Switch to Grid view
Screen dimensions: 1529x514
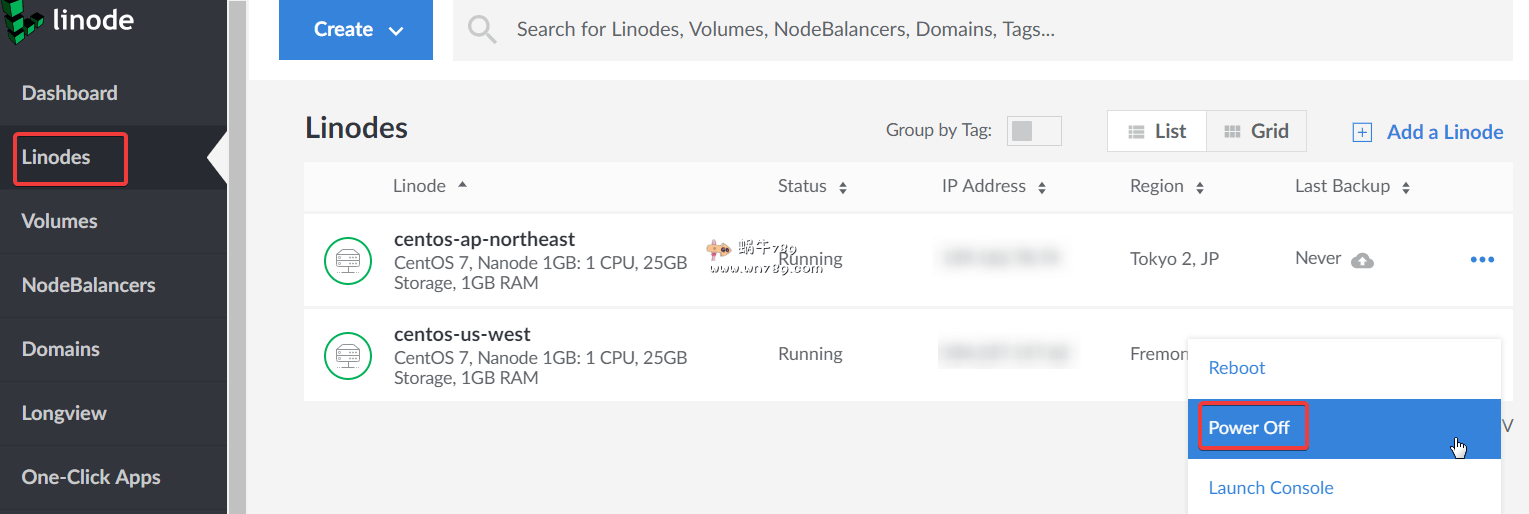coord(1256,131)
